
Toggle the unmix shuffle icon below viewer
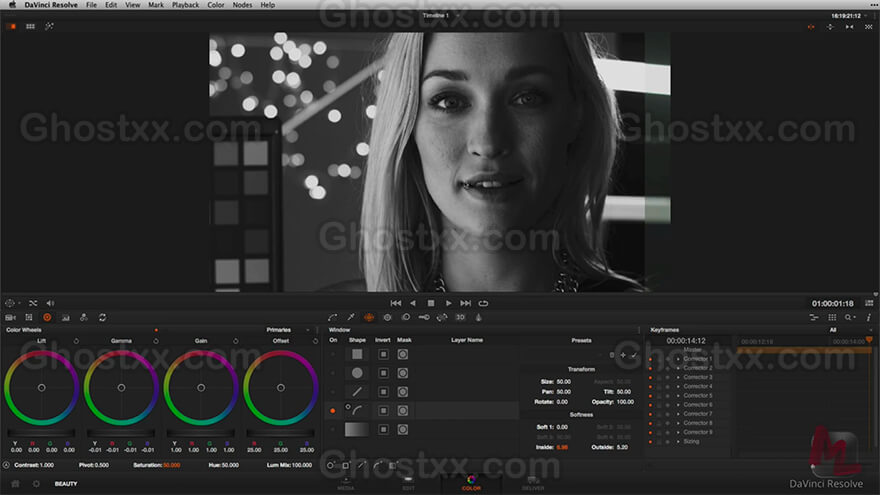tap(33, 303)
